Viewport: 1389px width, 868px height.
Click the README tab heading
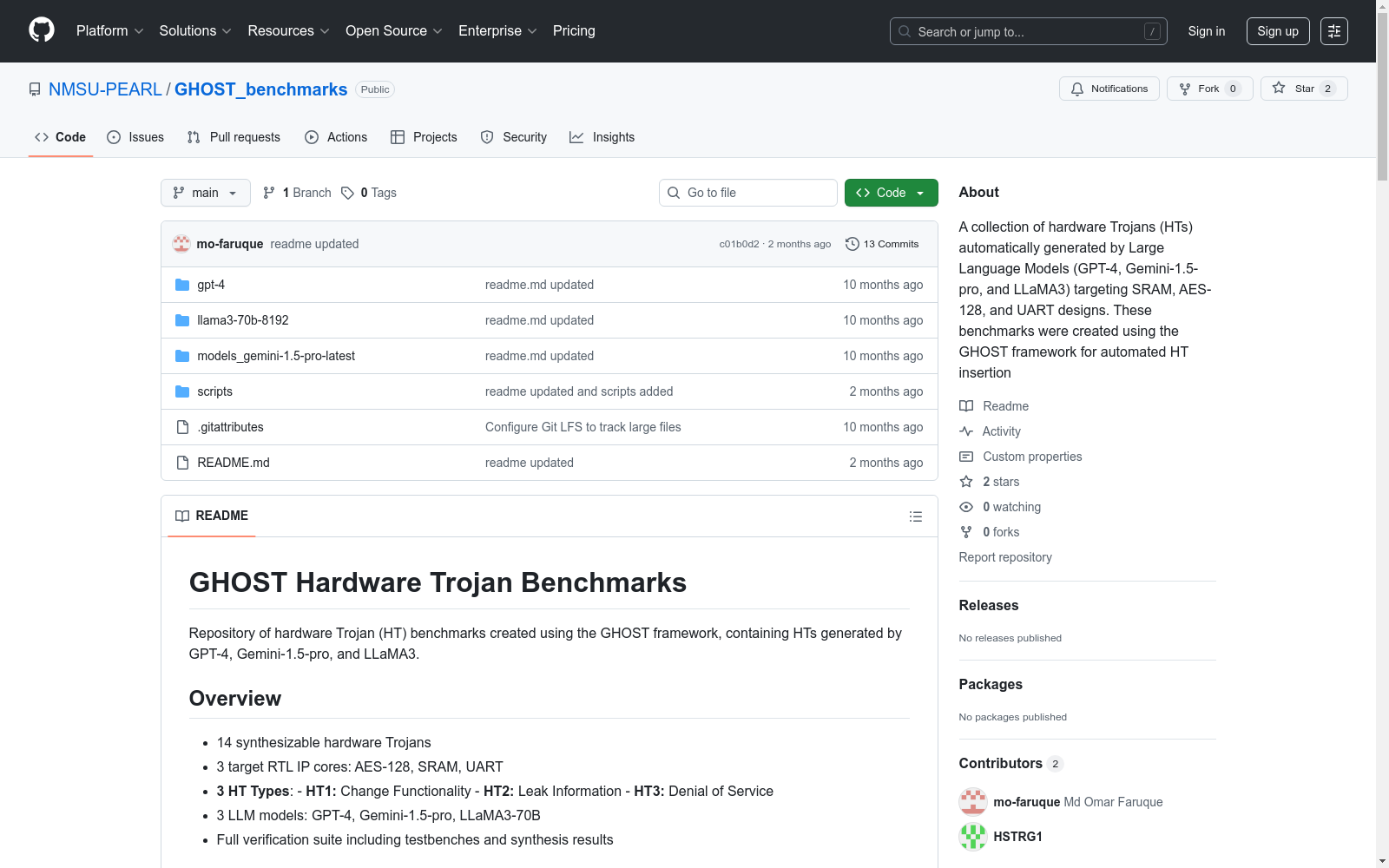coord(212,516)
